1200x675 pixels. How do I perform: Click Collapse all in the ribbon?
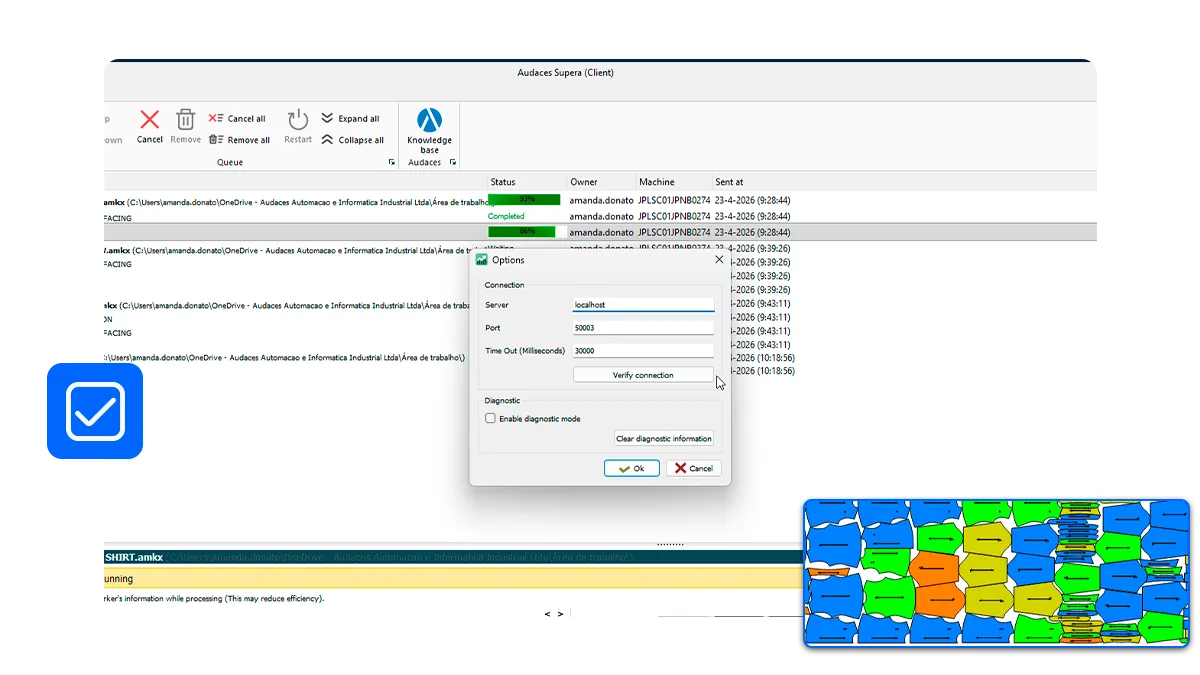pyautogui.click(x=352, y=140)
